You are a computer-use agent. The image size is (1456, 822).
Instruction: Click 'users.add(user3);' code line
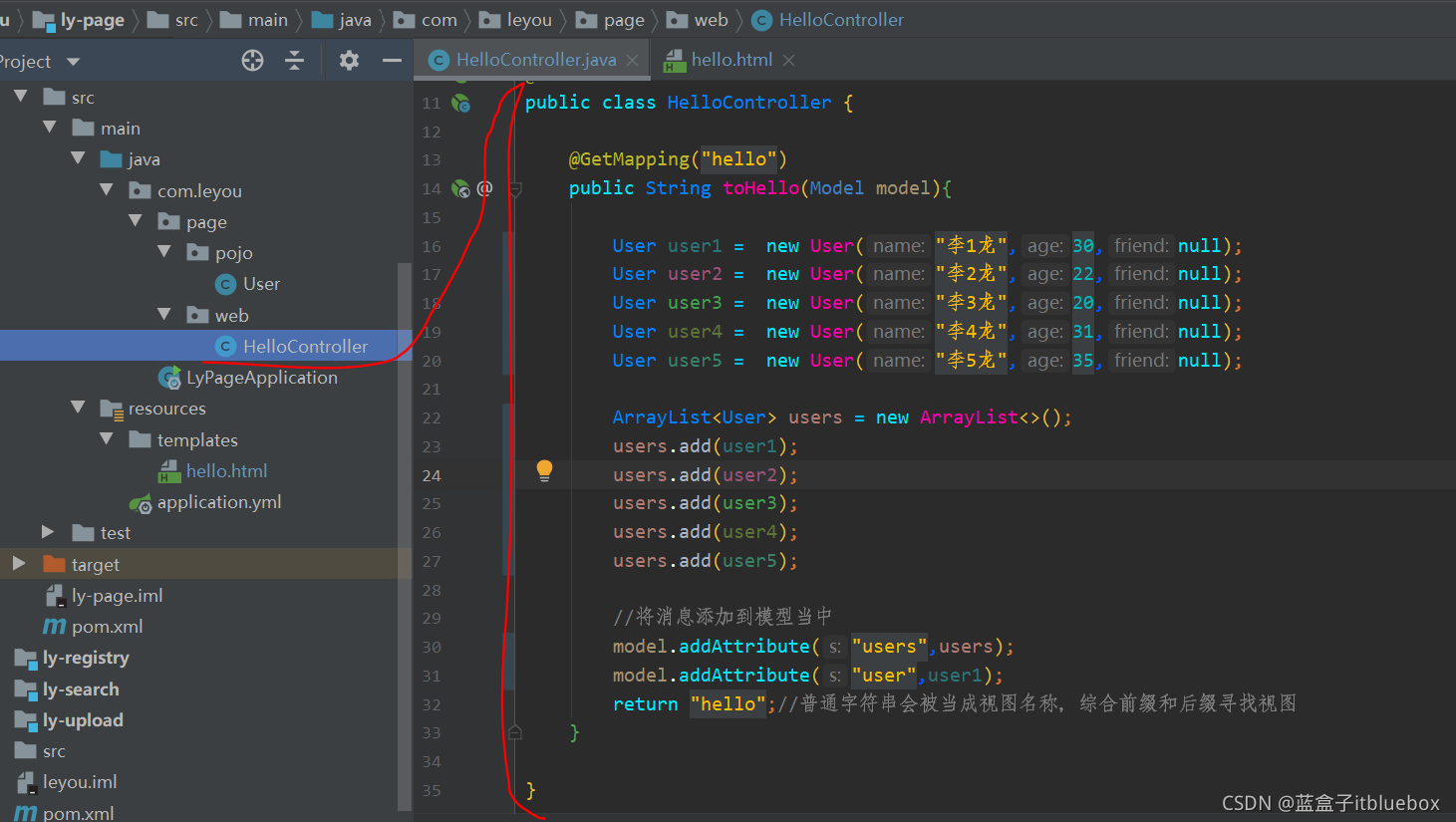click(706, 503)
